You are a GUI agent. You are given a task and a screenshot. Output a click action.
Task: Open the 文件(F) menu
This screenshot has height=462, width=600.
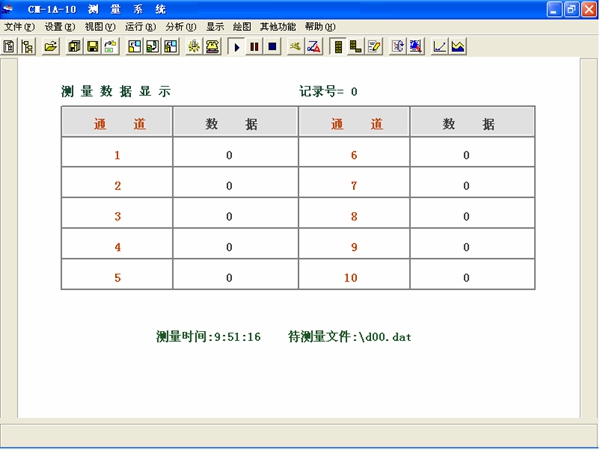click(19, 26)
